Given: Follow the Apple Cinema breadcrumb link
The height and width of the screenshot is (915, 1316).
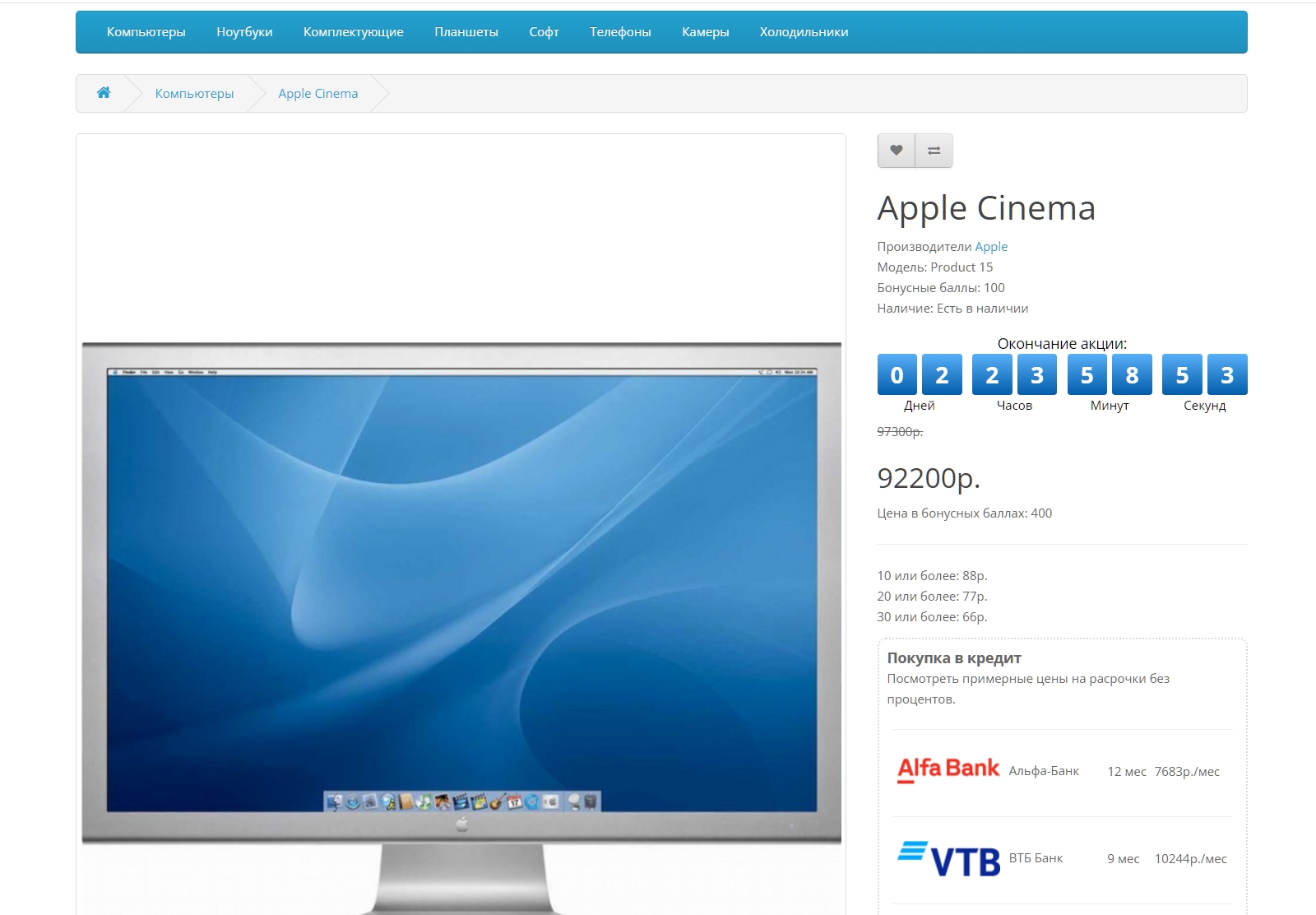Looking at the screenshot, I should click(x=318, y=94).
